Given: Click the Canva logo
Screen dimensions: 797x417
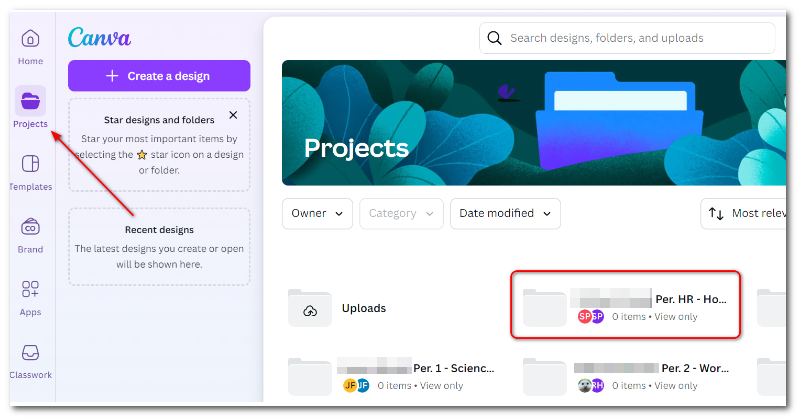Looking at the screenshot, I should pyautogui.click(x=99, y=37).
